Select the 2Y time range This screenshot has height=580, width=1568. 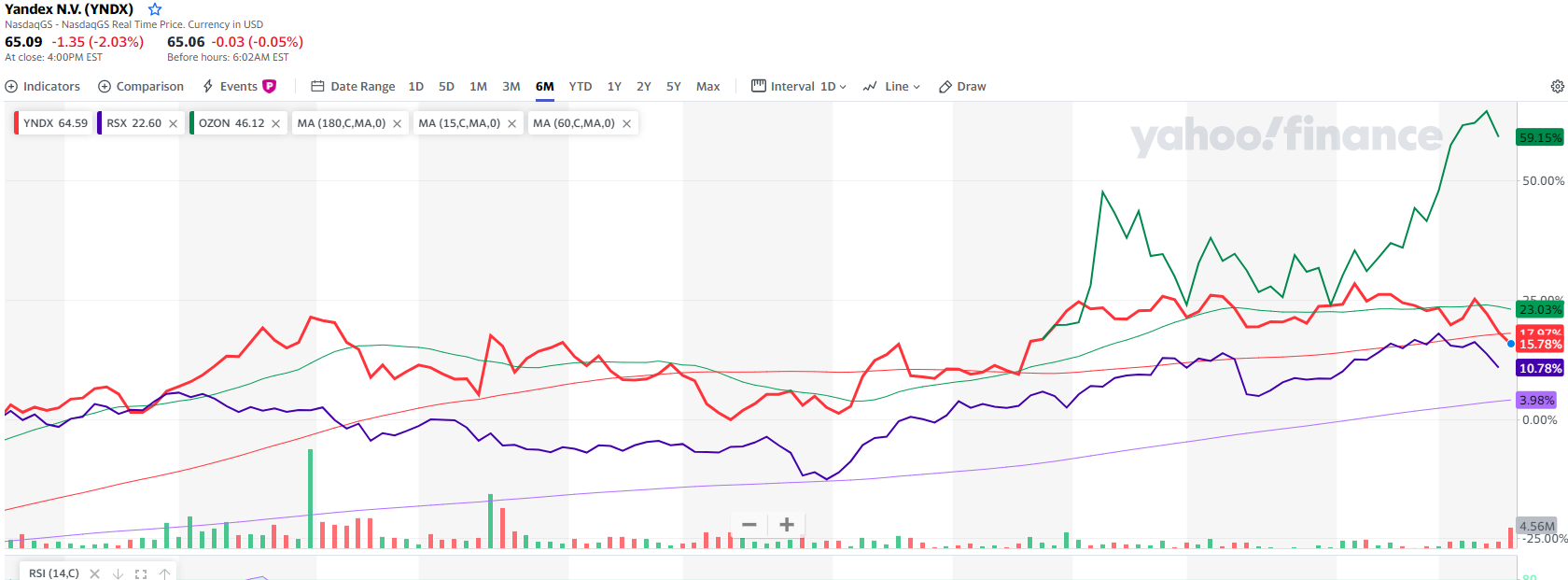[x=644, y=86]
